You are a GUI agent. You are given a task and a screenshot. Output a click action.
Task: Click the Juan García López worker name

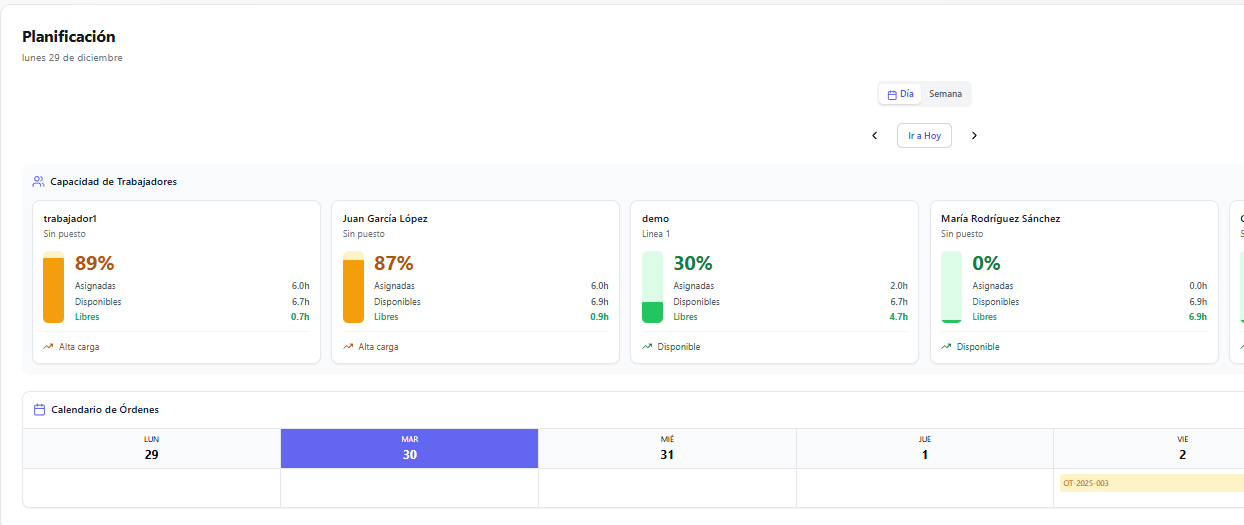(385, 218)
